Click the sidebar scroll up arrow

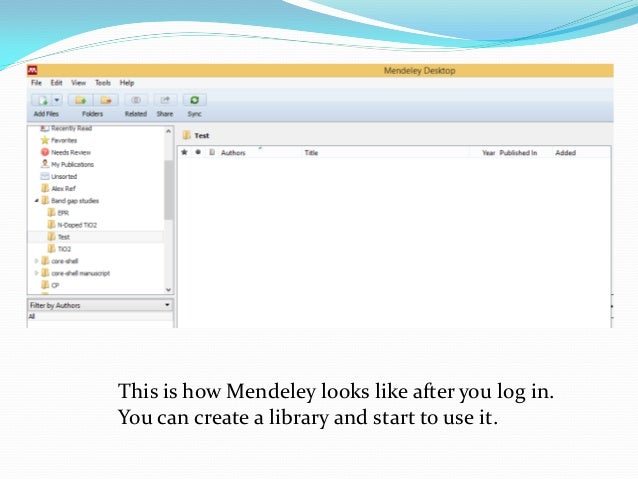[168, 131]
